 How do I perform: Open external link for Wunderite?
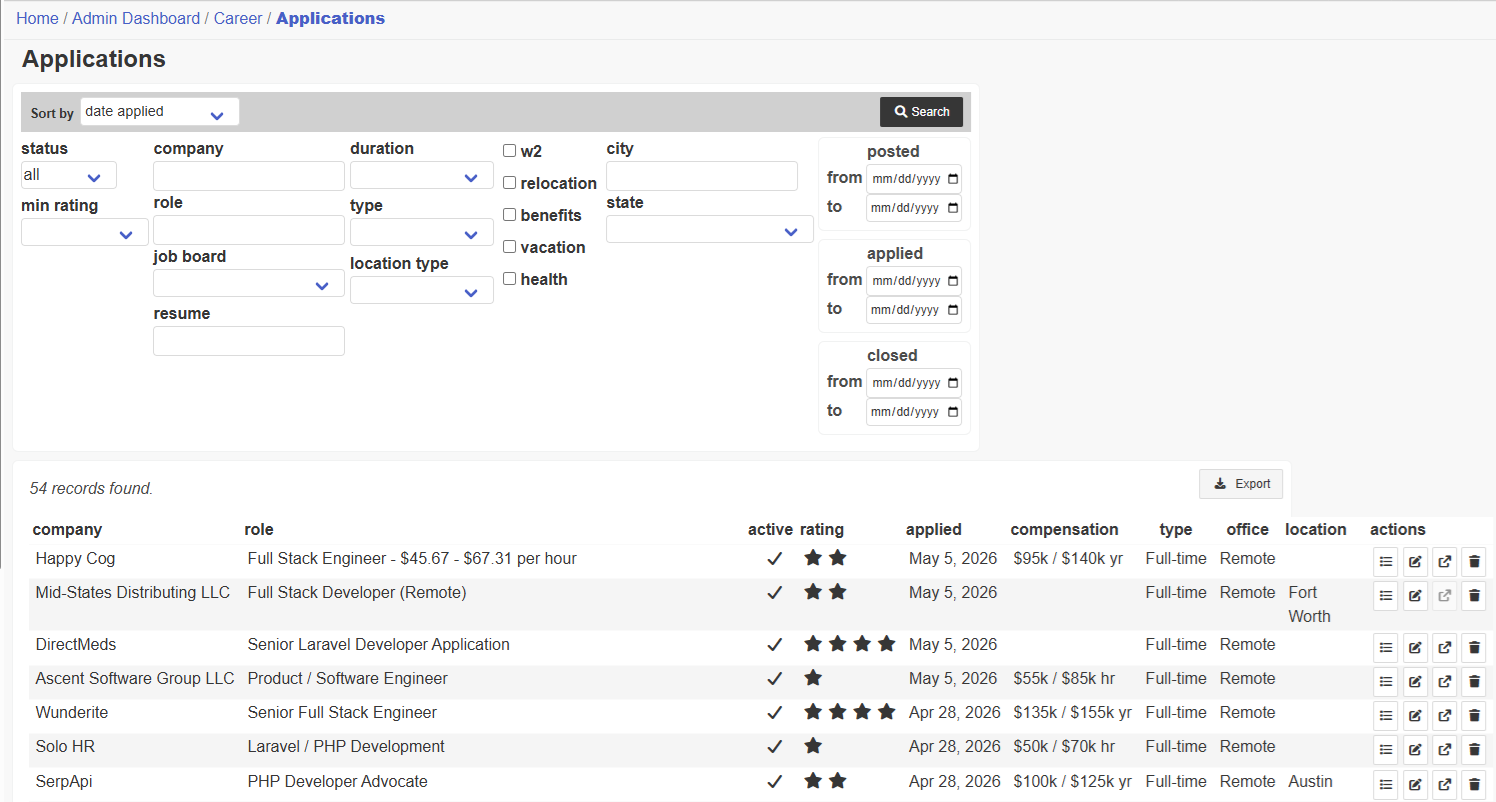1444,716
